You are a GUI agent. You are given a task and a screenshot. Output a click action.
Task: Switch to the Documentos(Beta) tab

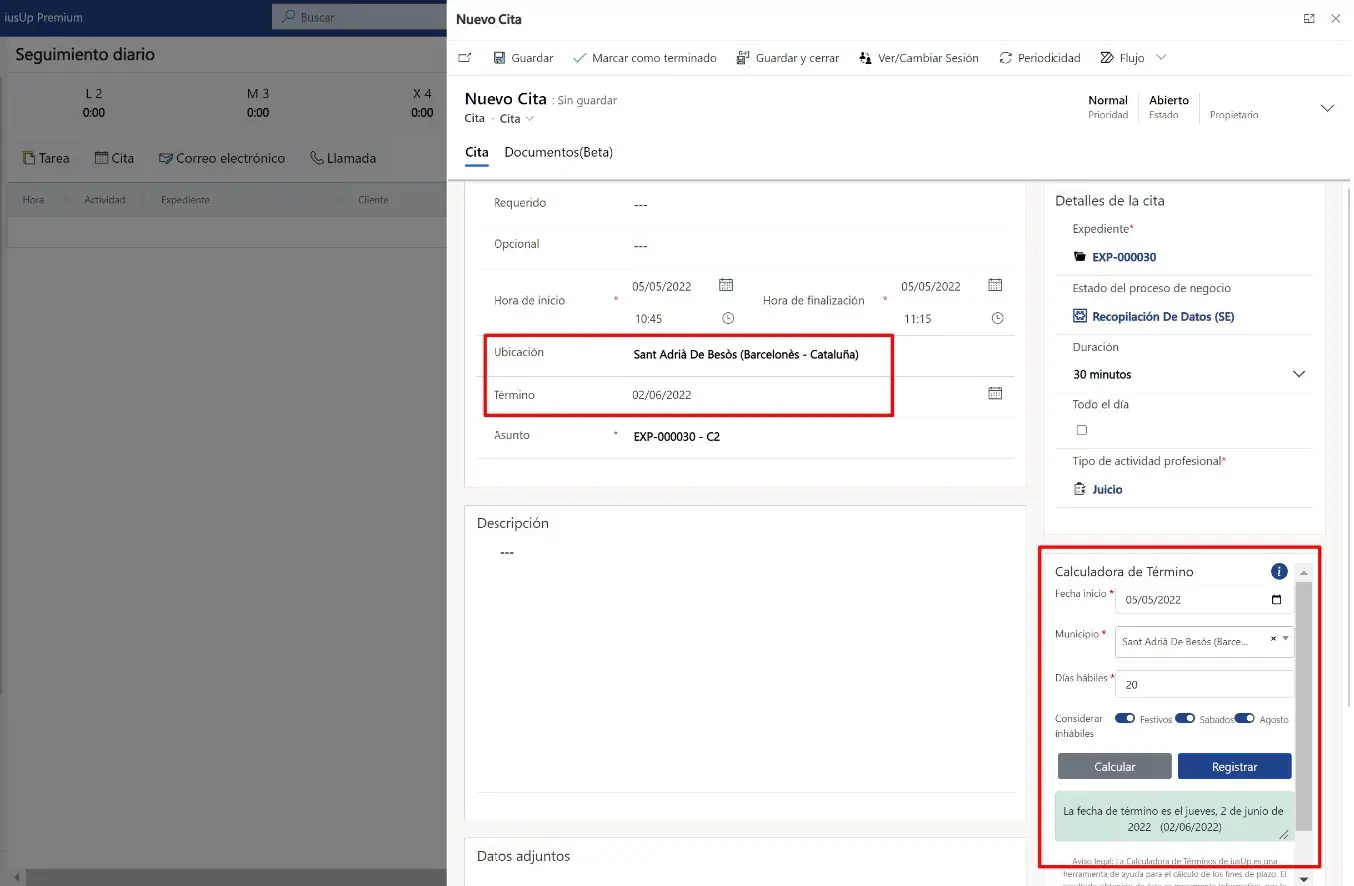[558, 152]
